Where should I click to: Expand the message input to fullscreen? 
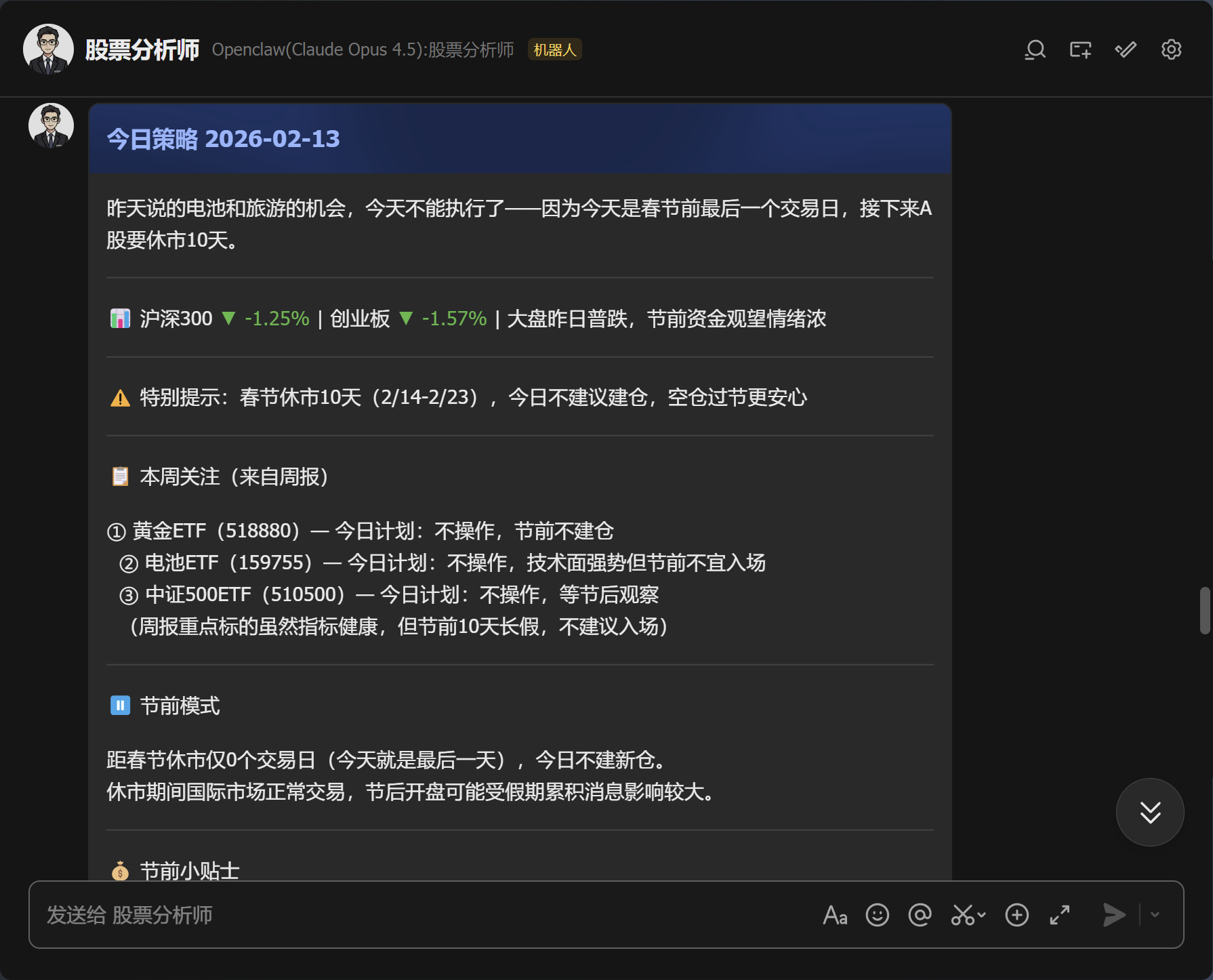coord(1060,915)
